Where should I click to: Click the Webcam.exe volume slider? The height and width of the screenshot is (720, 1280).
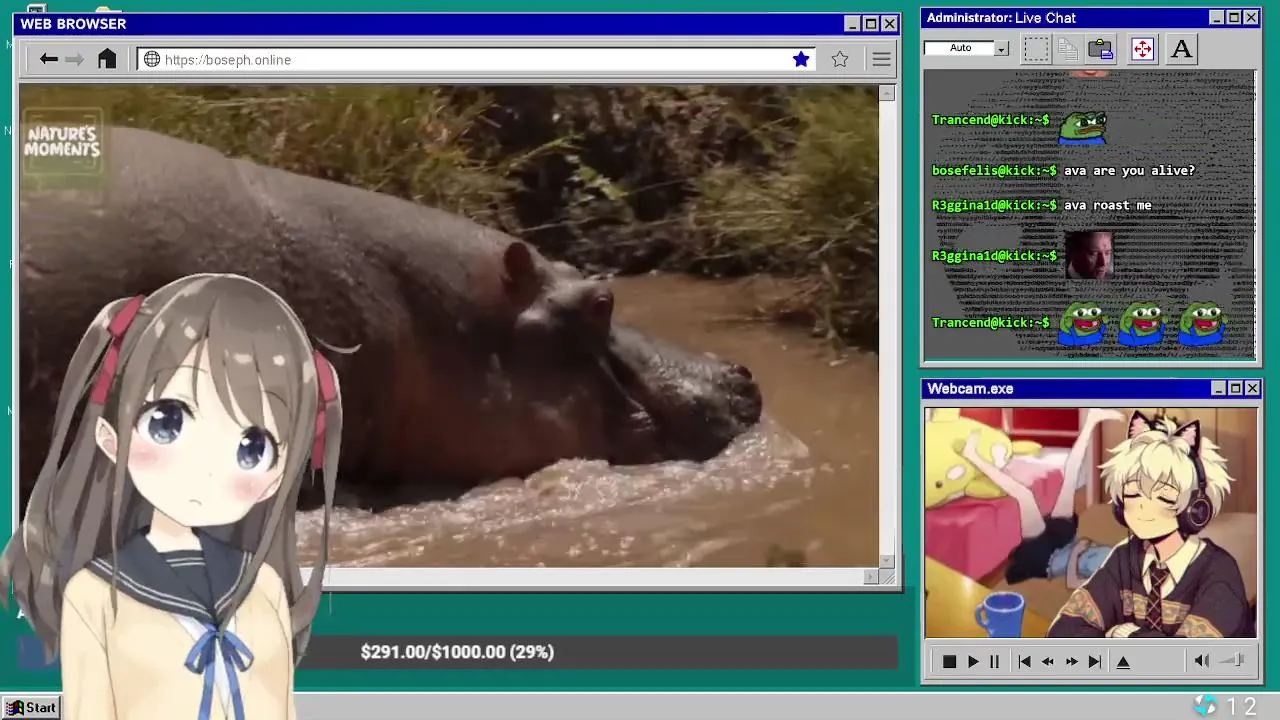(1234, 661)
